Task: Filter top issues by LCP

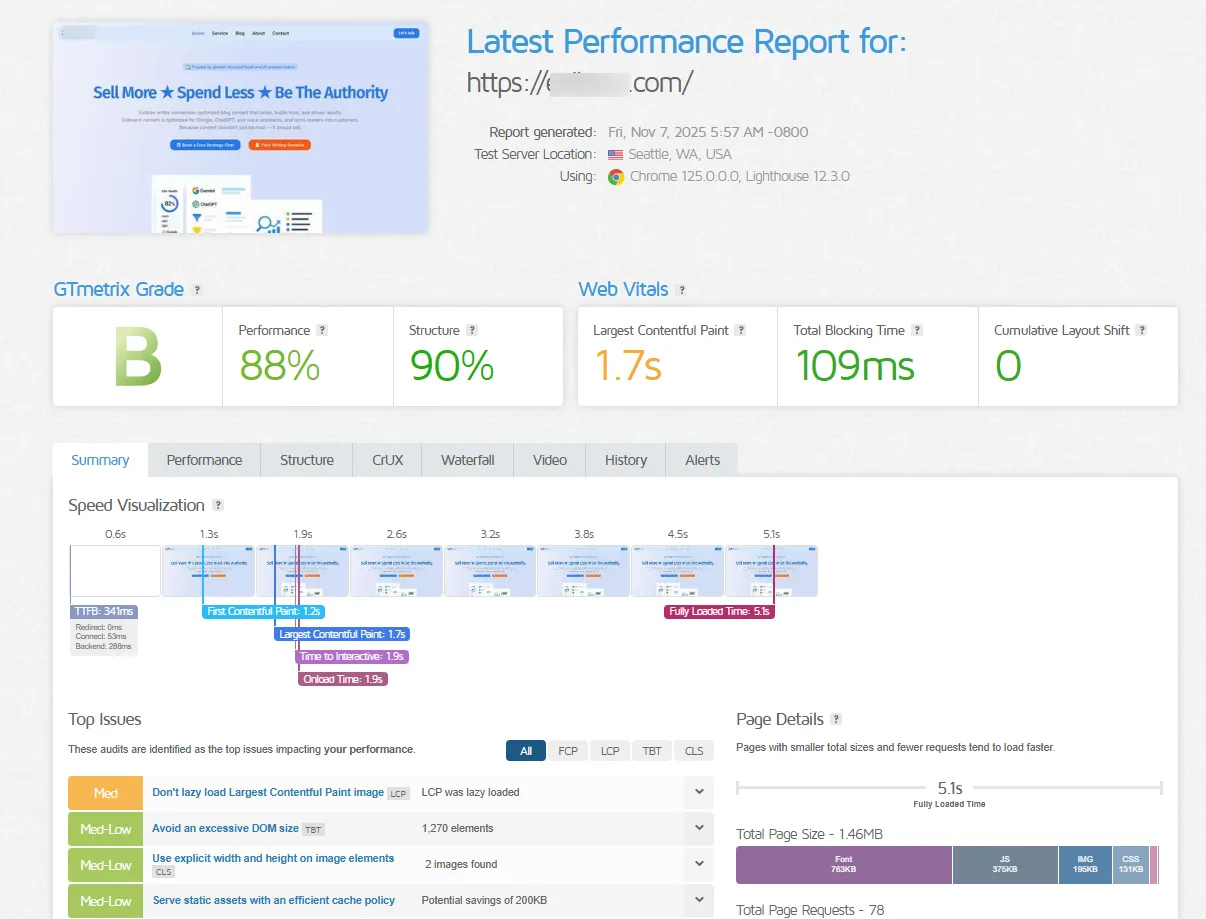Action: click(609, 751)
